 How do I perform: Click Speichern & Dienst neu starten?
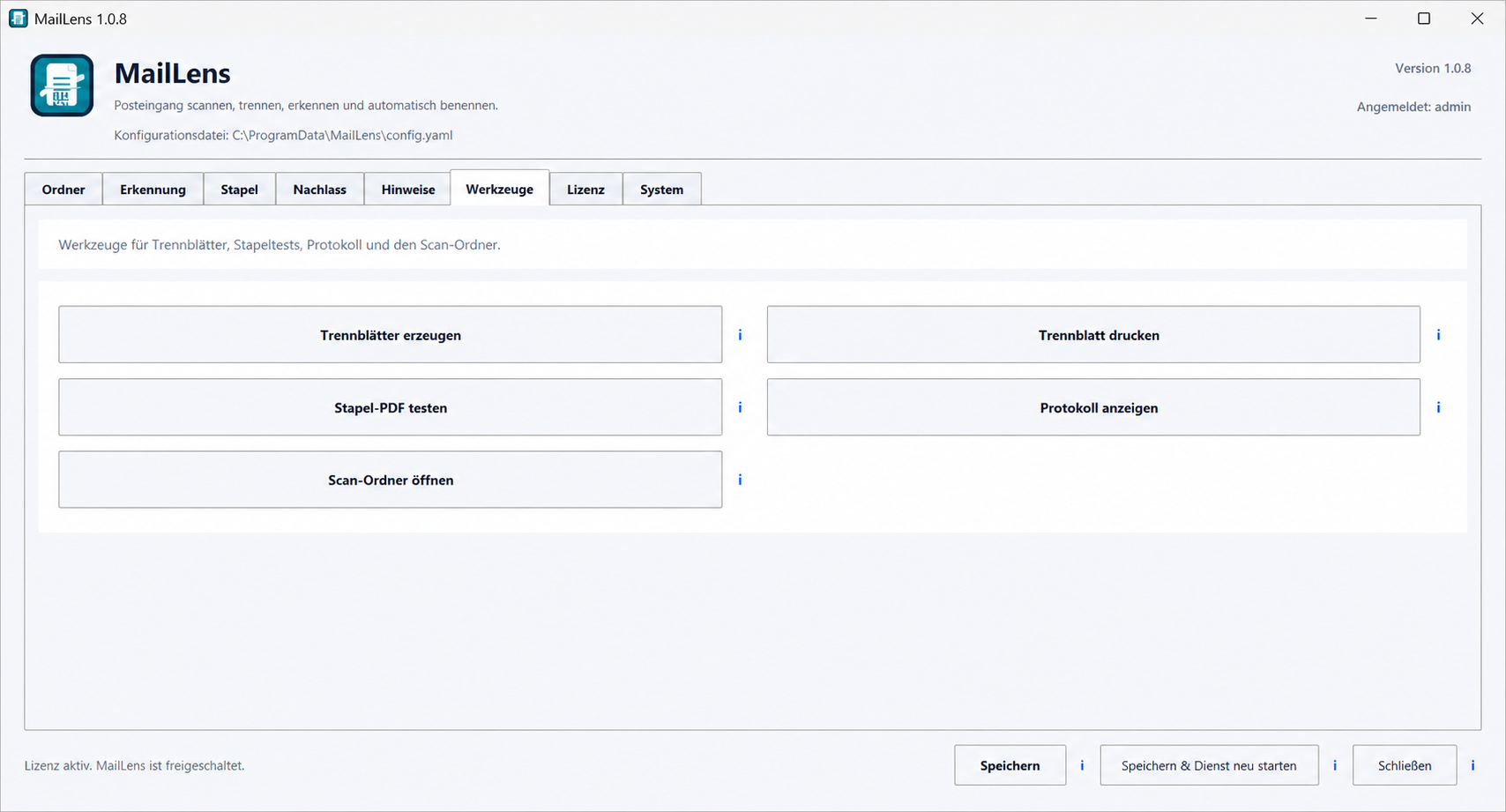[1210, 765]
